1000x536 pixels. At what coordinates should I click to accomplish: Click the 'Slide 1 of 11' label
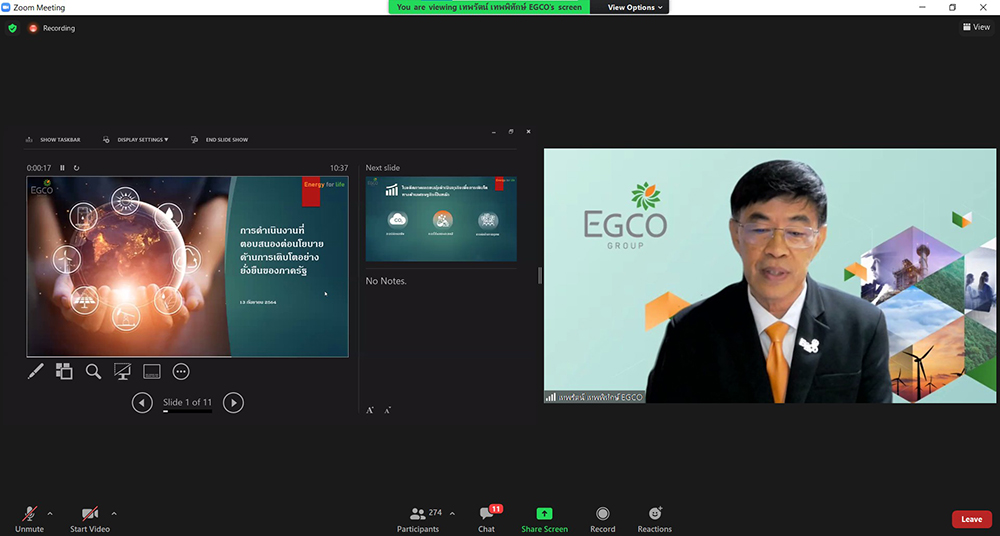pos(188,402)
